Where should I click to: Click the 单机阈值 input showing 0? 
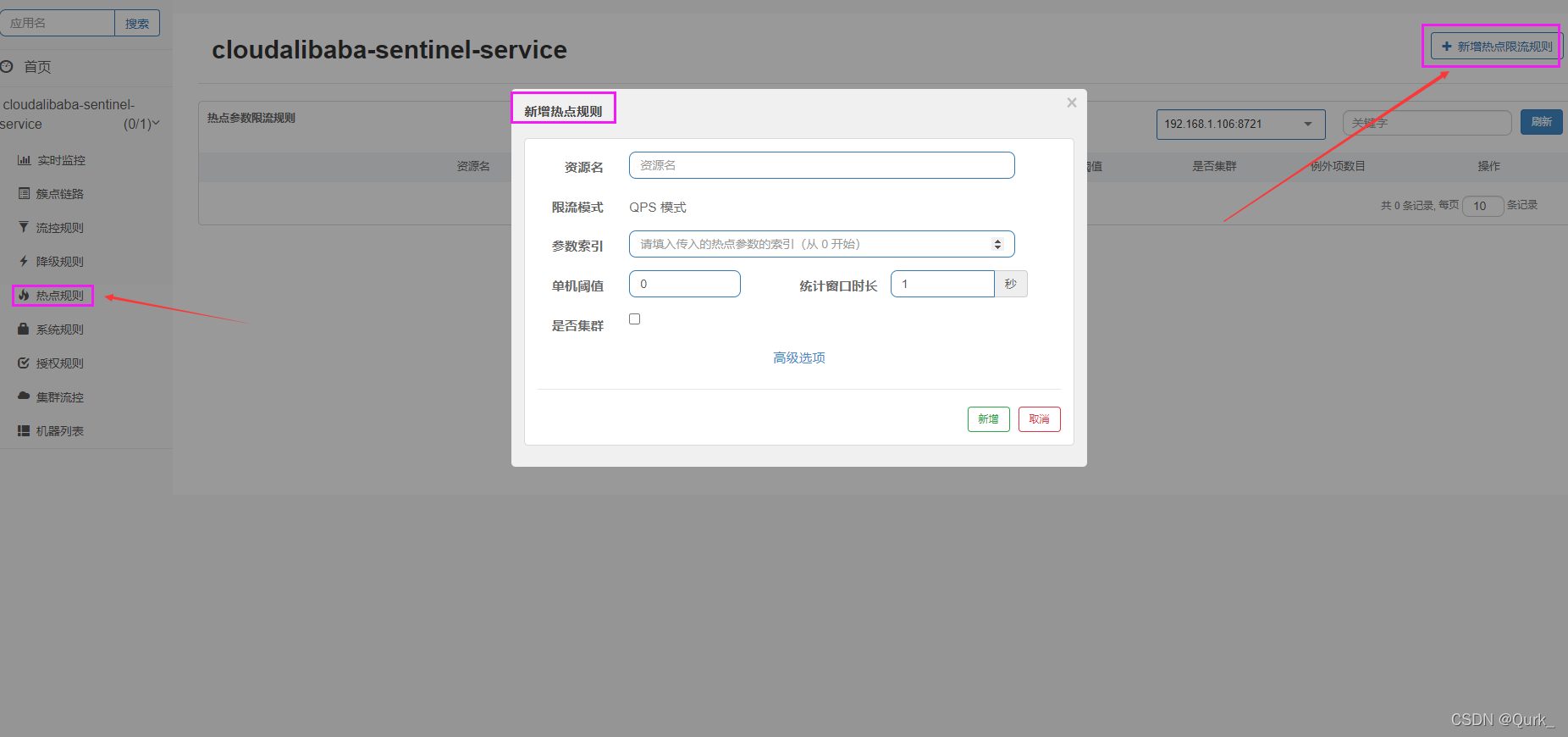[684, 284]
